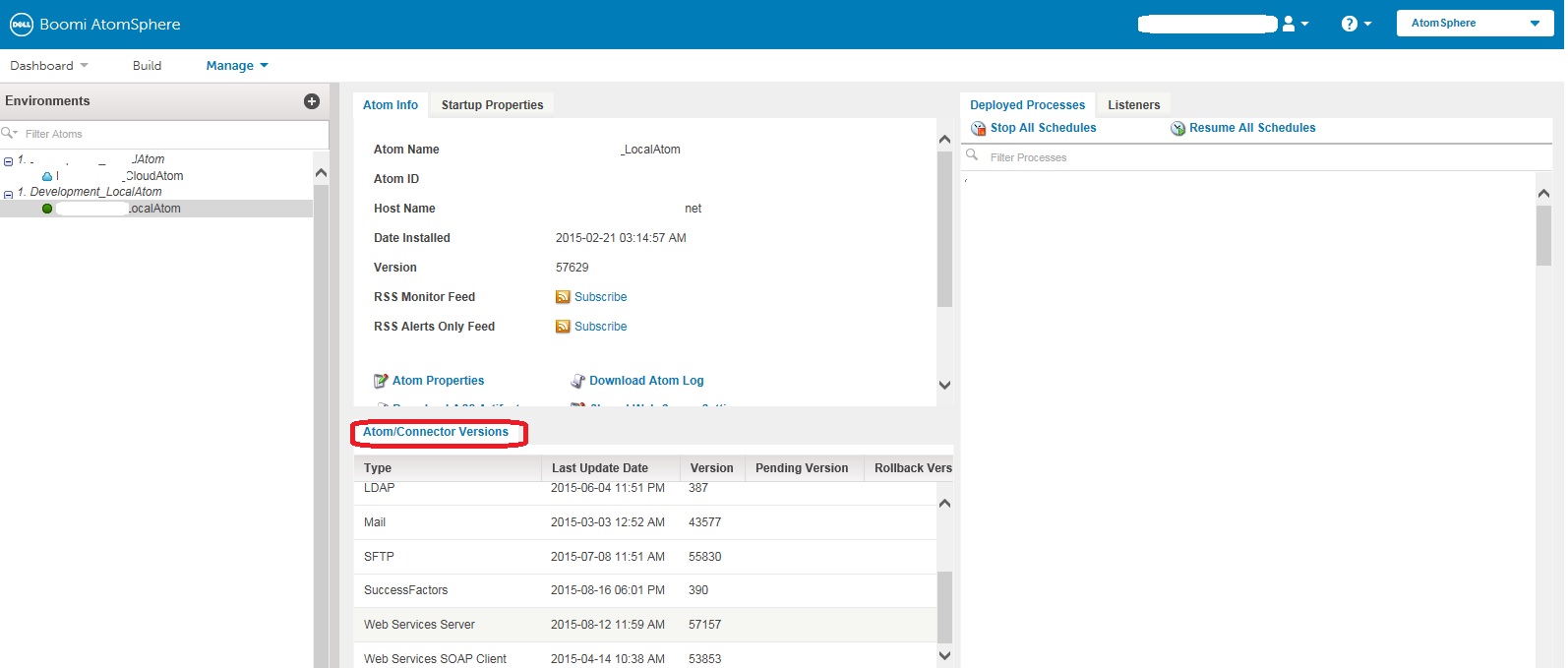This screenshot has width=1568, height=668.
Task: Click the scroll-up arrow in the Atom Info panel
Action: pos(945,140)
